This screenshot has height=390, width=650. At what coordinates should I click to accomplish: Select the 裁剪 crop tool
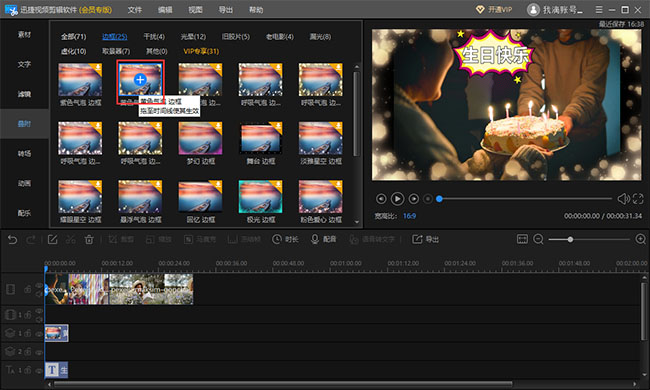point(121,240)
